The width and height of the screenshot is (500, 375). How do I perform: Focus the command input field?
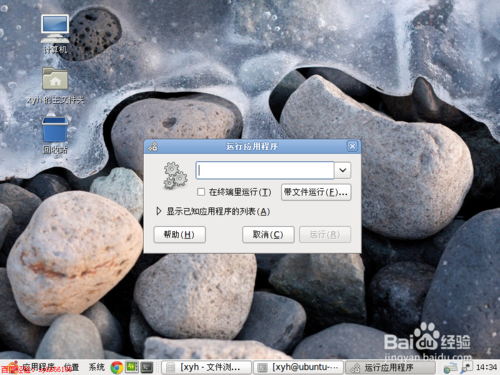point(265,170)
